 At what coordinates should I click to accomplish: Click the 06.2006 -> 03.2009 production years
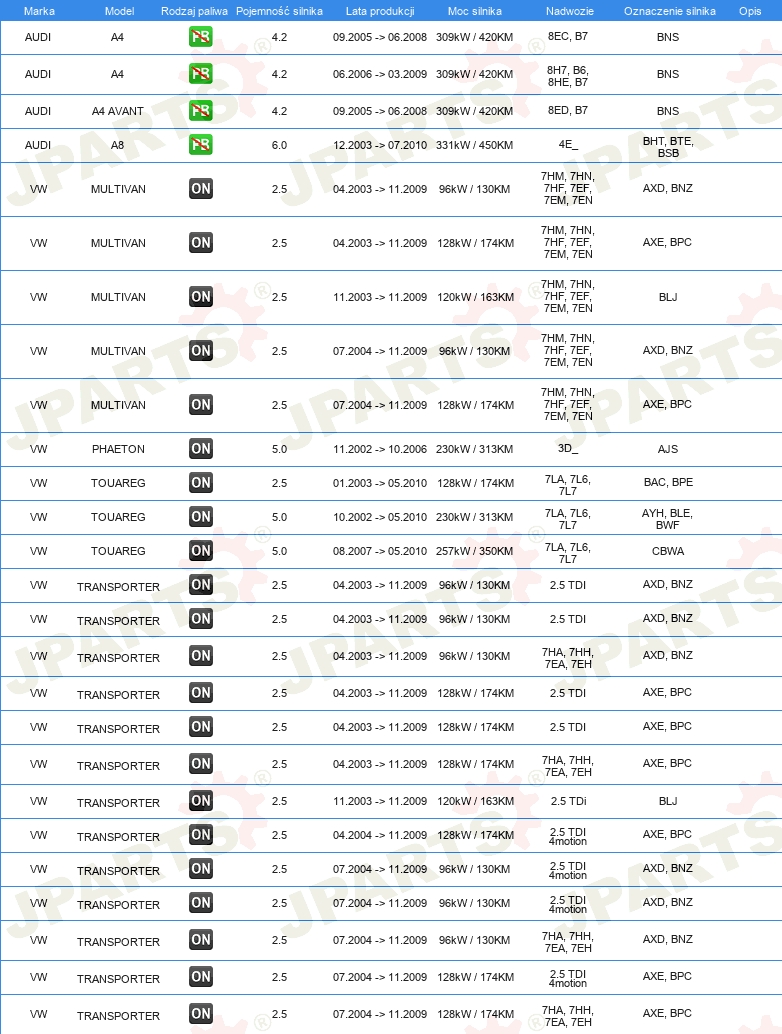[380, 75]
